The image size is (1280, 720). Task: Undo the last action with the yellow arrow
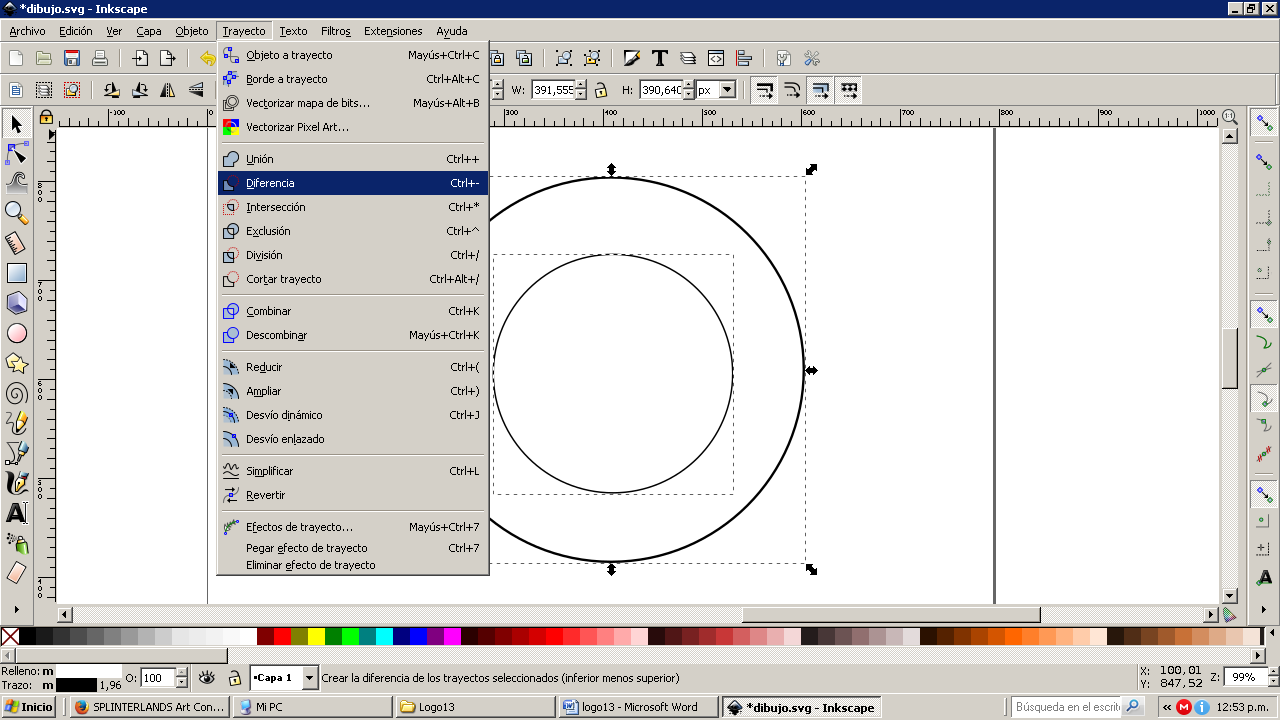click(207, 58)
